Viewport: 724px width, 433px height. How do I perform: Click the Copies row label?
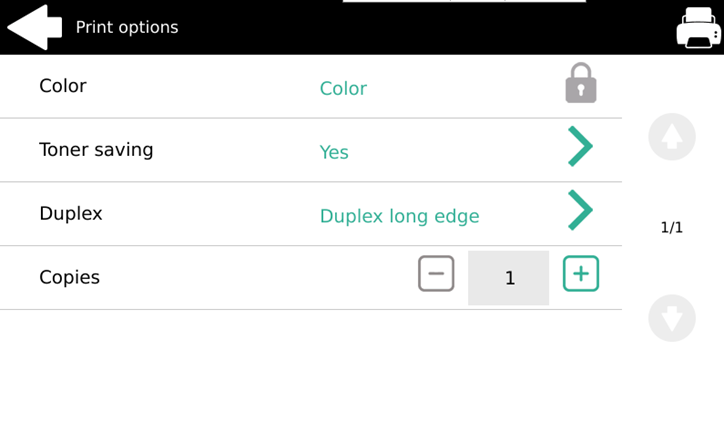point(69,278)
